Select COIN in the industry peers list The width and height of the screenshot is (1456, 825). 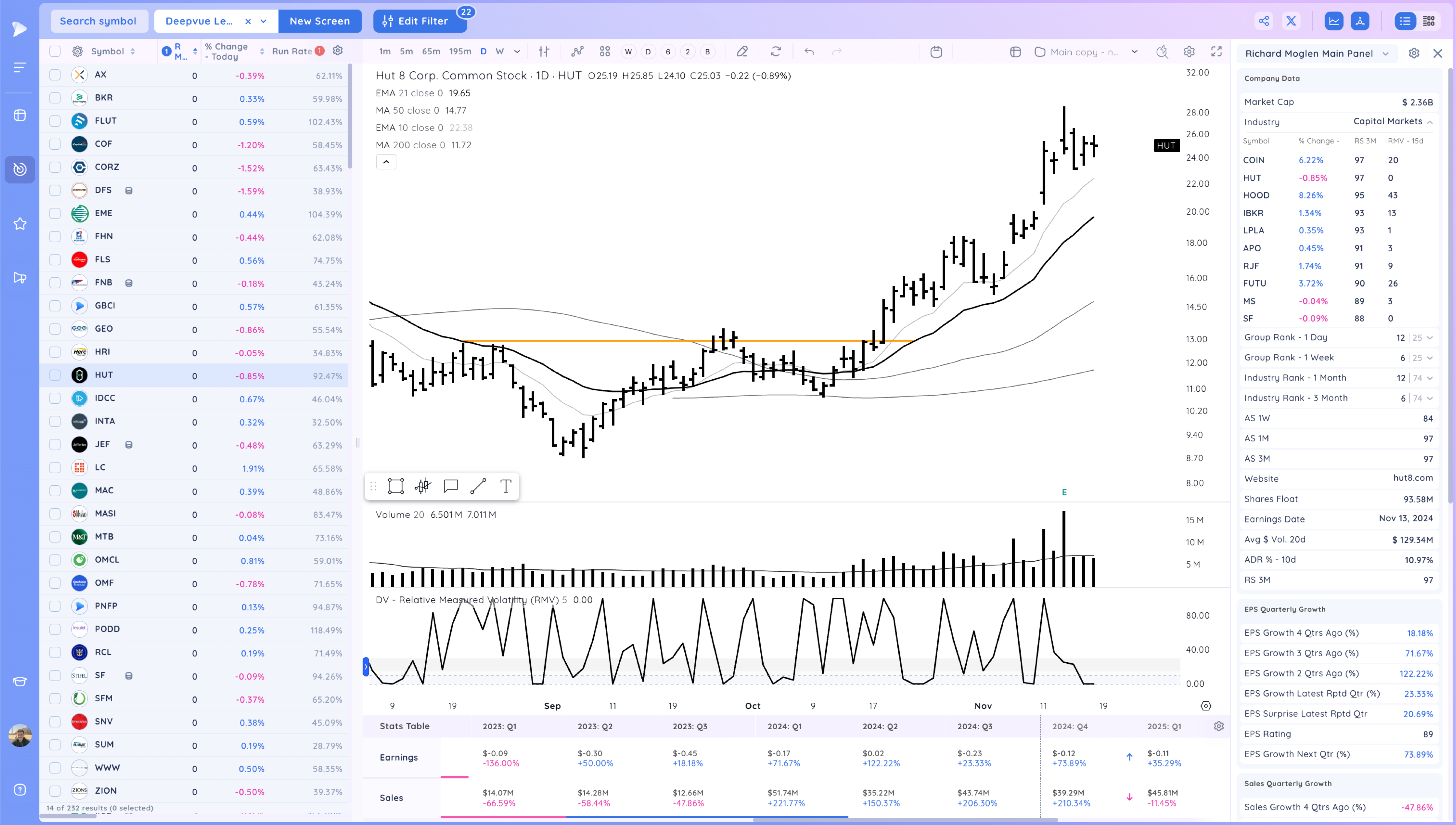coord(1254,160)
